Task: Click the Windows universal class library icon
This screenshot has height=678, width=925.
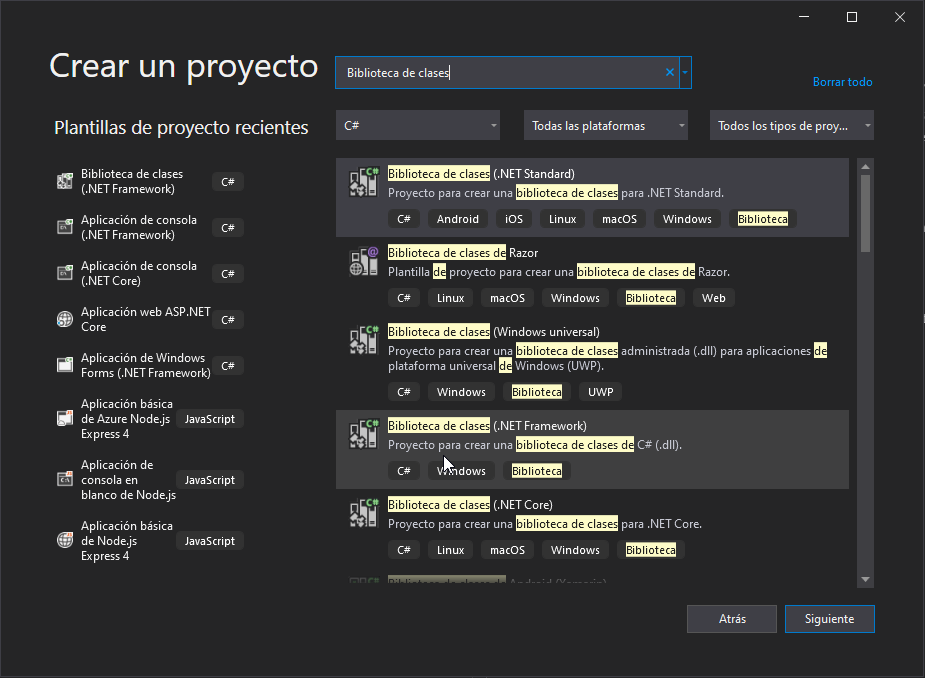Action: [363, 340]
